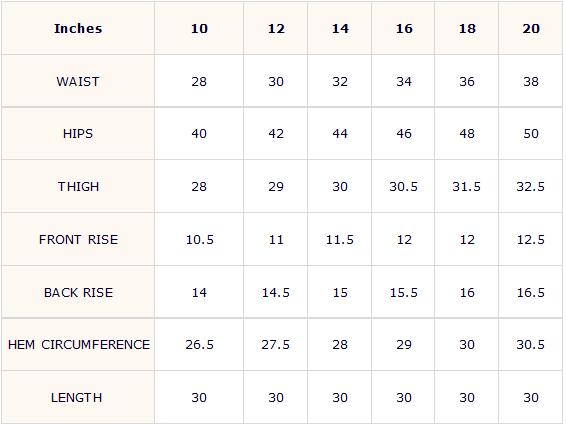Click thigh value 30.5 for size 16

[403, 187]
